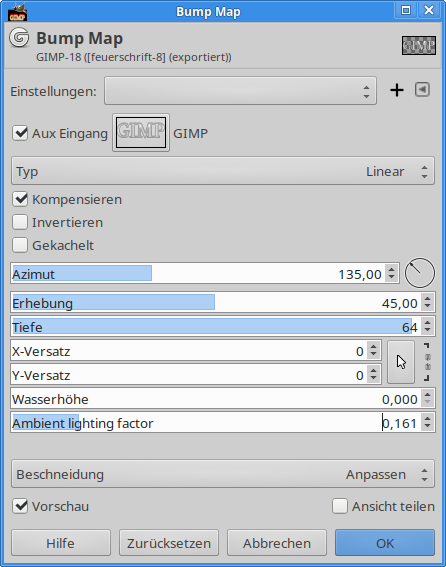Disable the Kompensieren option
This screenshot has height=567, width=446.
click(20, 199)
